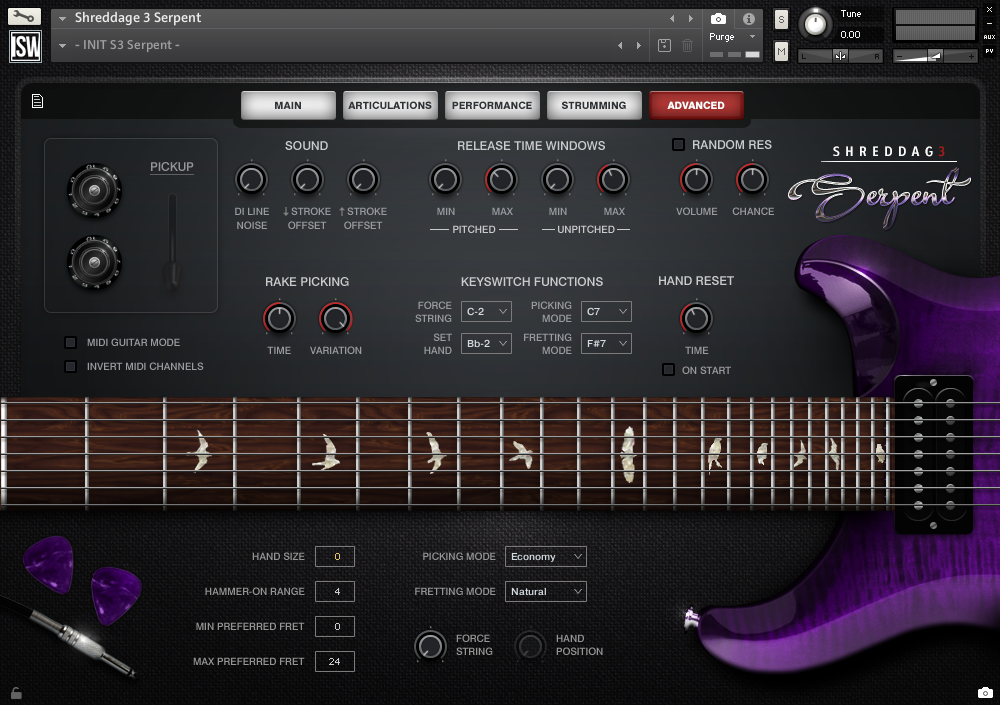Click the MAX PREFERRED FRET value field
This screenshot has width=1000, height=705.
335,661
